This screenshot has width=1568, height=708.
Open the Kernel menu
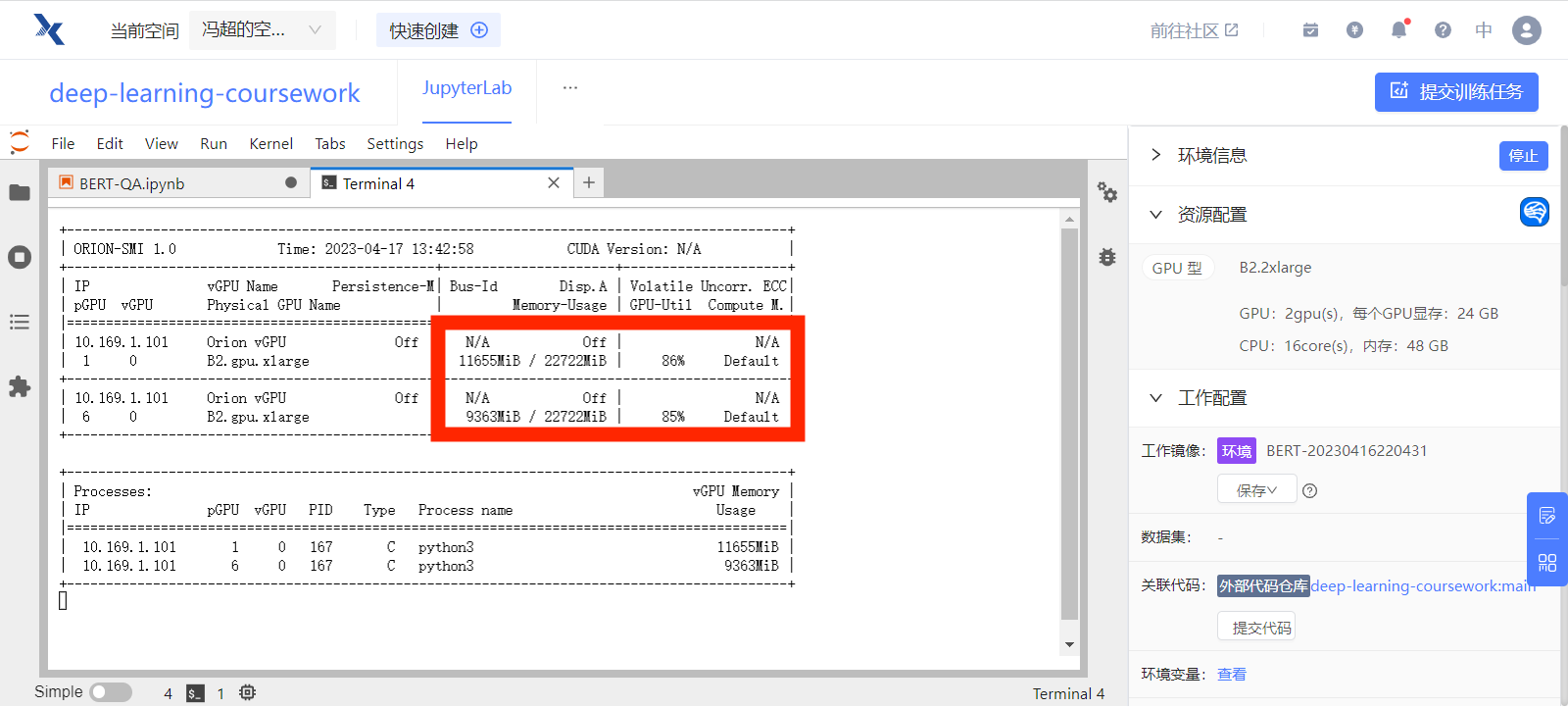(270, 144)
